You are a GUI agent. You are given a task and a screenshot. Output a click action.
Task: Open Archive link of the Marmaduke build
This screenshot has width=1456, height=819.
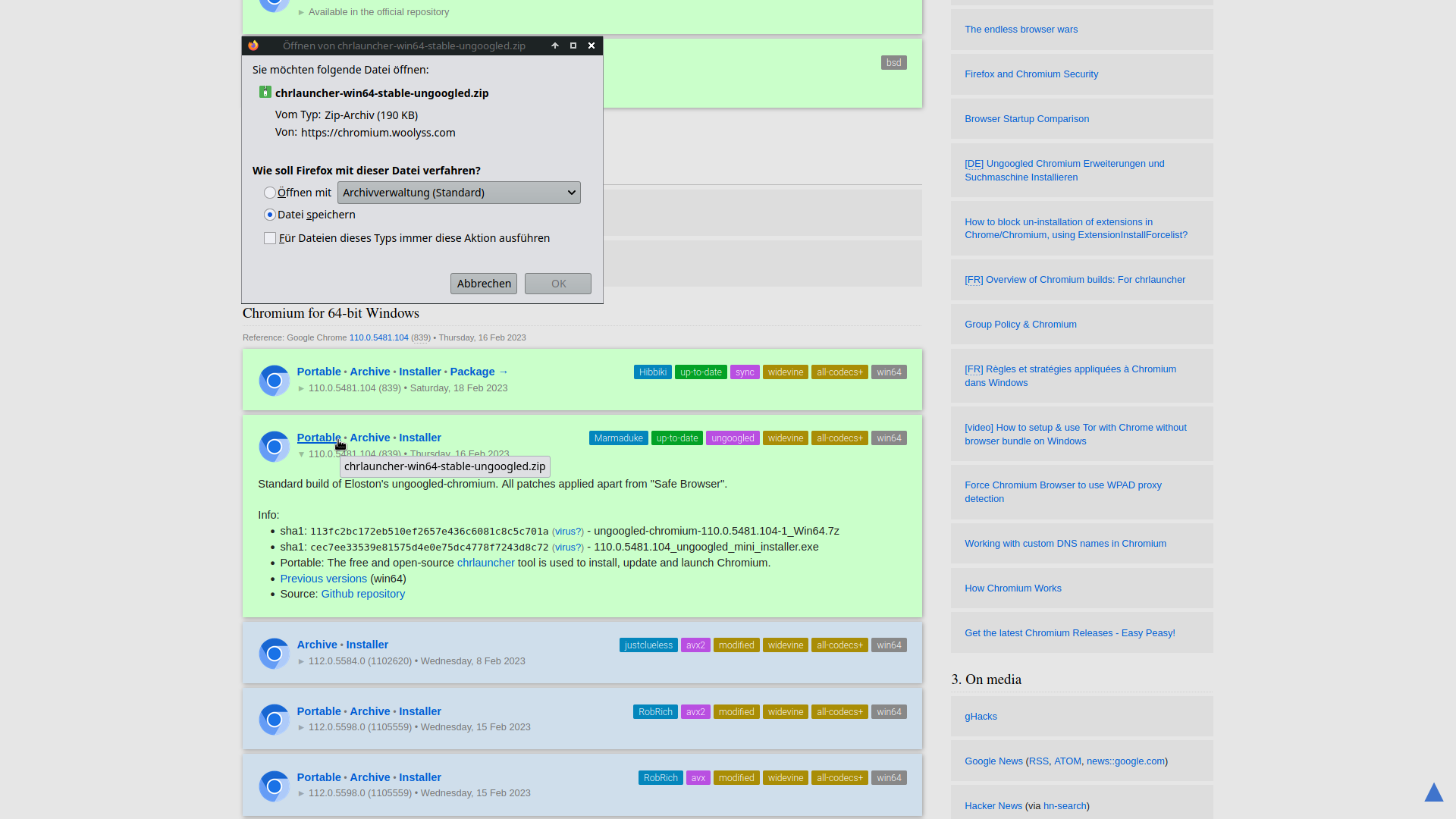[370, 438]
